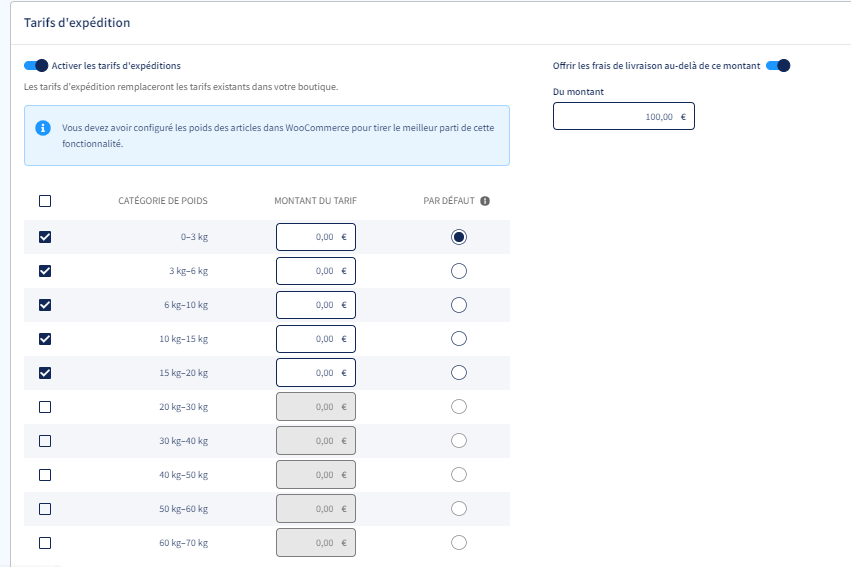The width and height of the screenshot is (851, 567).
Task: Select 0–3 kg as default rate
Action: click(x=459, y=237)
